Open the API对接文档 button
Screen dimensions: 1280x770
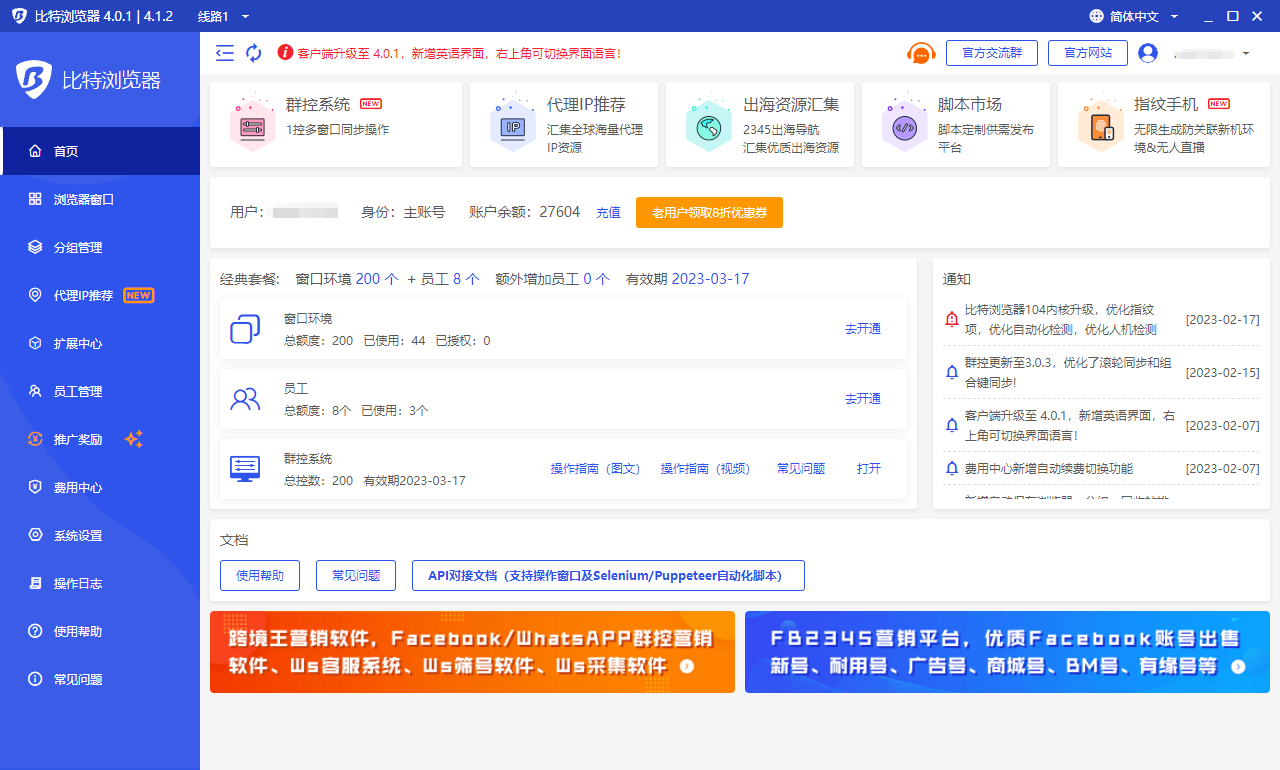[608, 576]
